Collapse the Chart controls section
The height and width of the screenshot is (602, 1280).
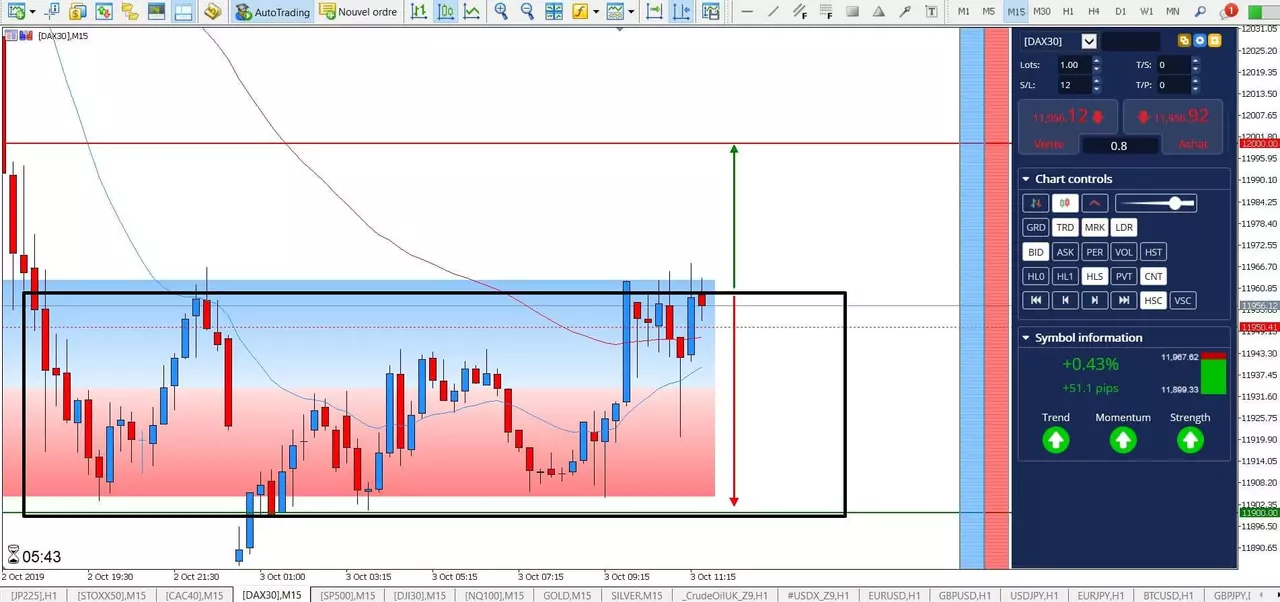pos(1026,179)
